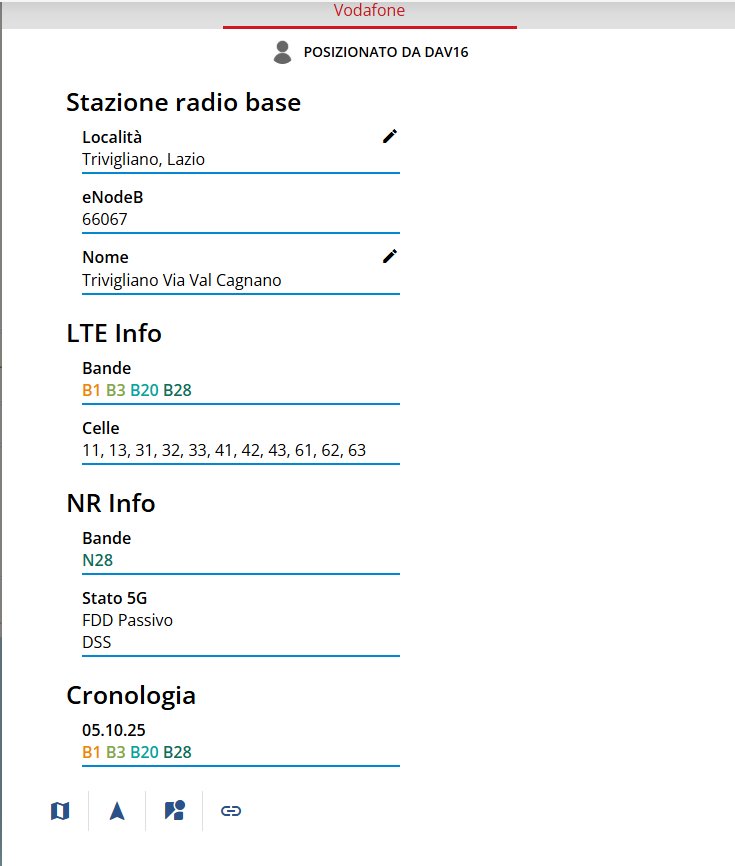Image resolution: width=735 pixels, height=866 pixels.
Task: Click the N28 band under NR Info
Action: pyautogui.click(x=97, y=560)
